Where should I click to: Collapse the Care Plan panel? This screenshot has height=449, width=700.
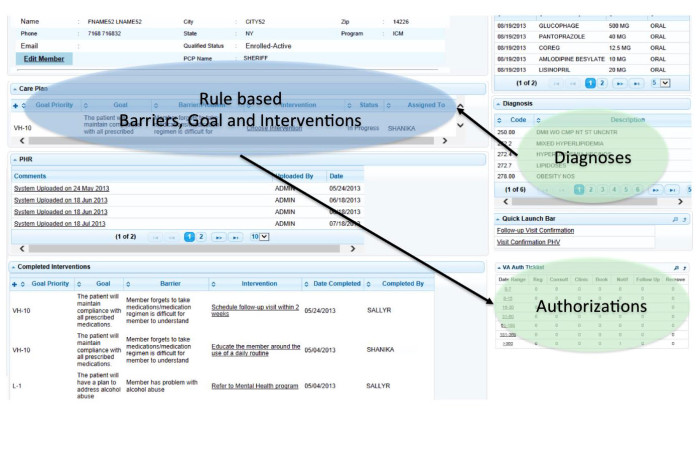15,89
